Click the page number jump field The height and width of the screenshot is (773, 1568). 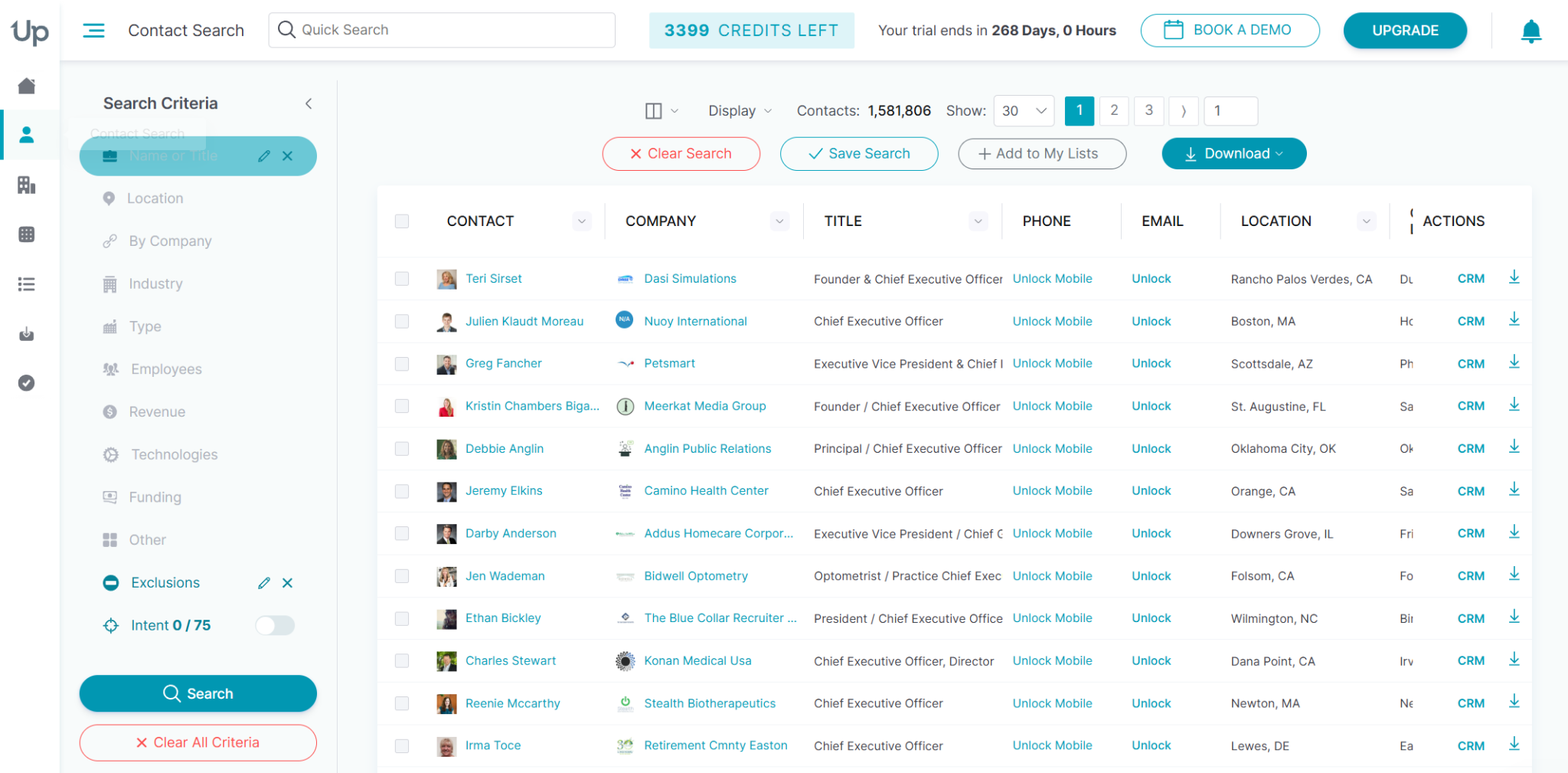[x=1230, y=111]
